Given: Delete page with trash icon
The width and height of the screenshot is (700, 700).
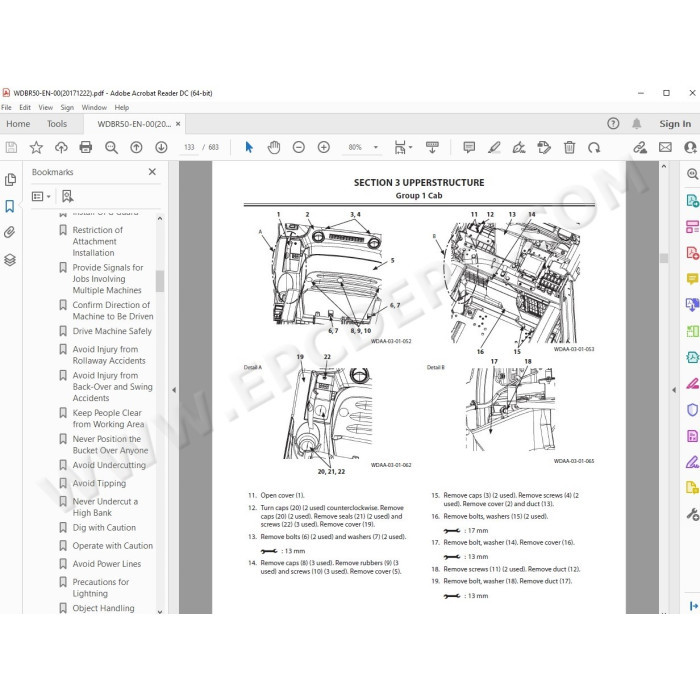Looking at the screenshot, I should pyautogui.click(x=569, y=147).
